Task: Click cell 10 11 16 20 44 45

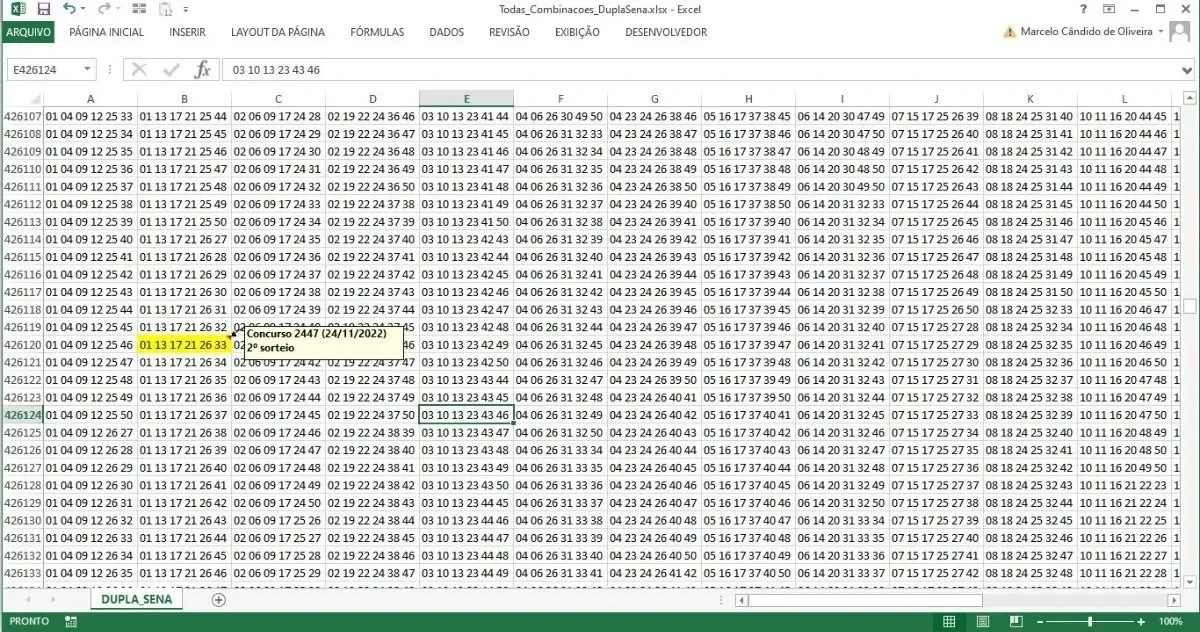Action: (x=1124, y=117)
